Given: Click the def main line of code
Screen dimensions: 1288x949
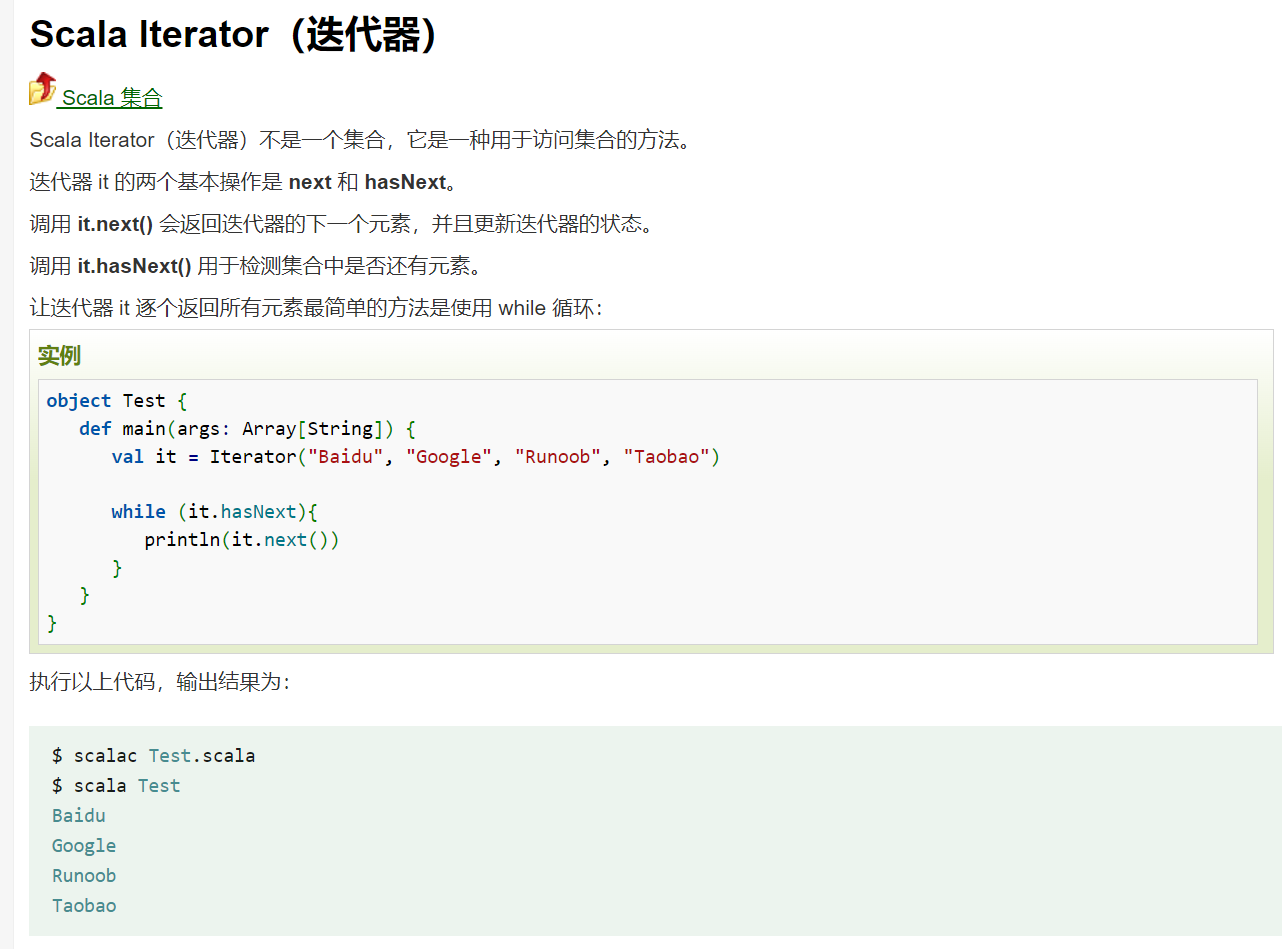Looking at the screenshot, I should tap(247, 429).
